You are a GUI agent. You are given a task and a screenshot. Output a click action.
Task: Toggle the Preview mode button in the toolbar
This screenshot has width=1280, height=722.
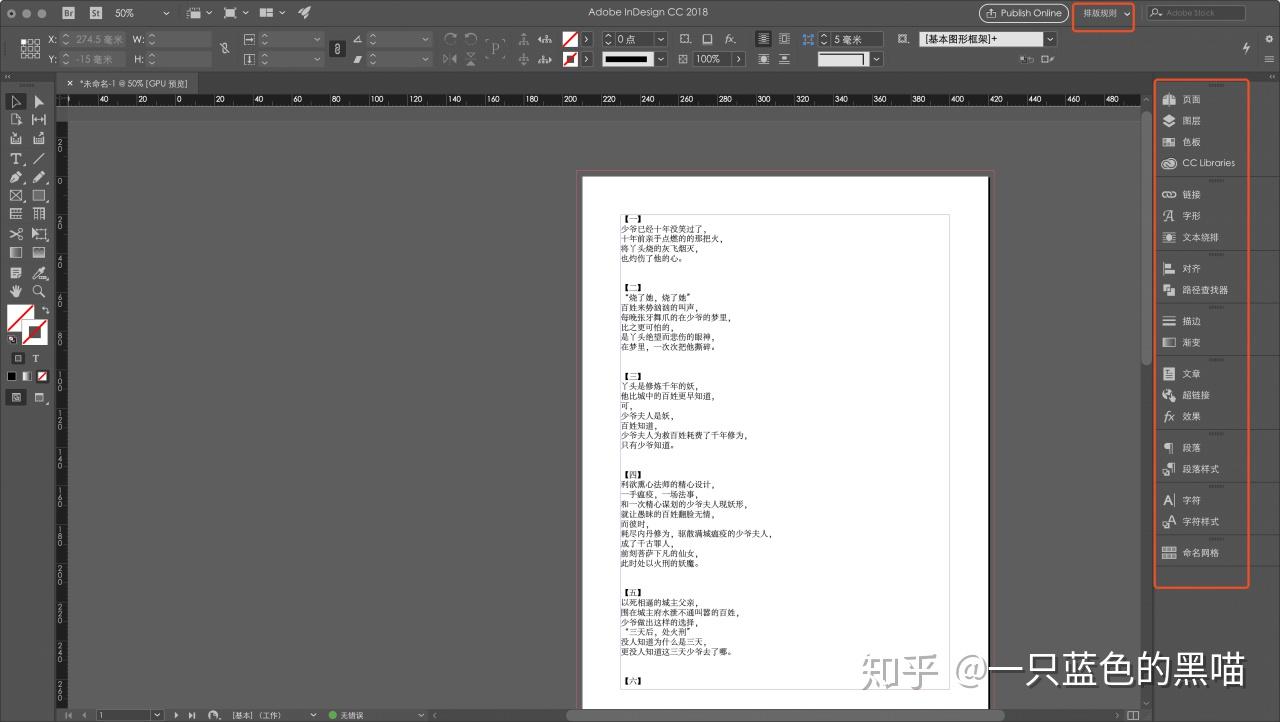coord(39,397)
